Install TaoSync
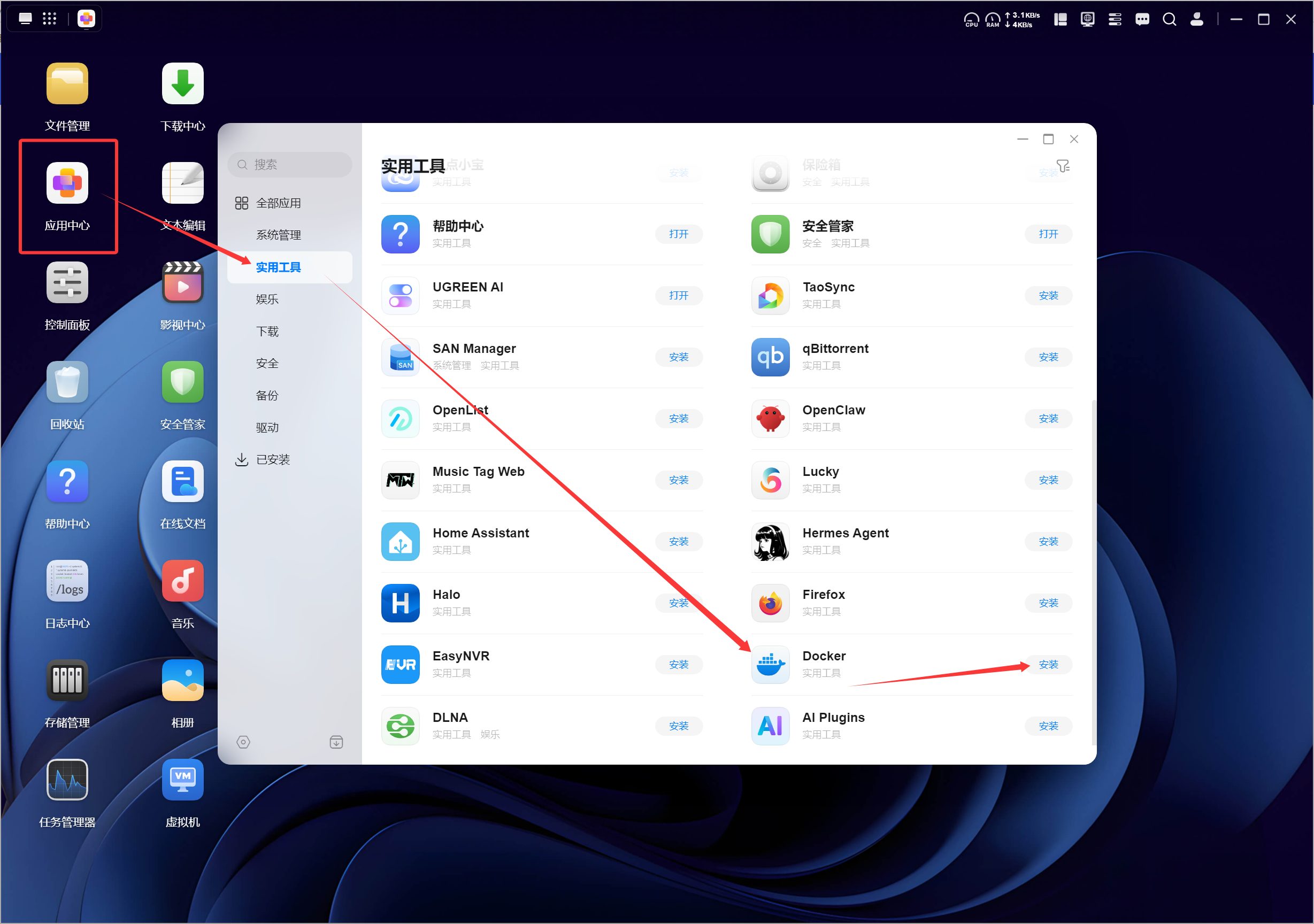Image resolution: width=1314 pixels, height=924 pixels. (1048, 296)
